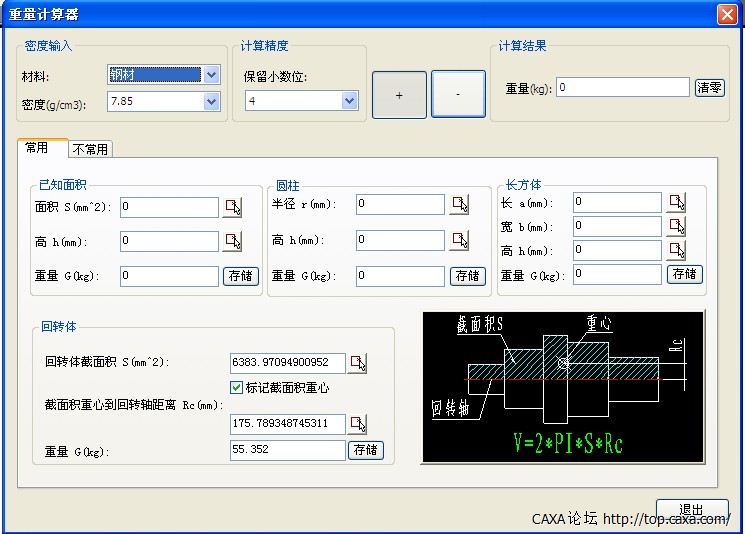Image resolution: width=745 pixels, height=534 pixels.
Task: Click the pick icon beside 面积 S field
Action: (233, 207)
